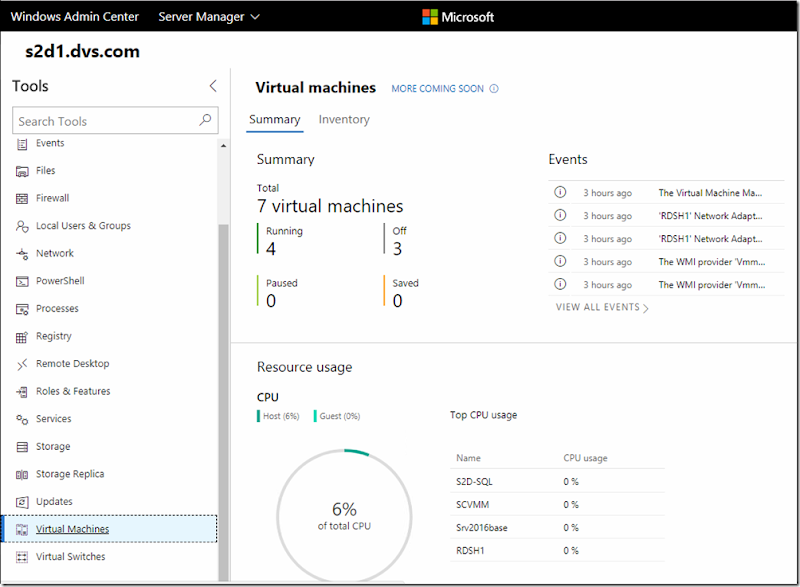
Task: Click the CPU usage column header
Action: coord(585,458)
